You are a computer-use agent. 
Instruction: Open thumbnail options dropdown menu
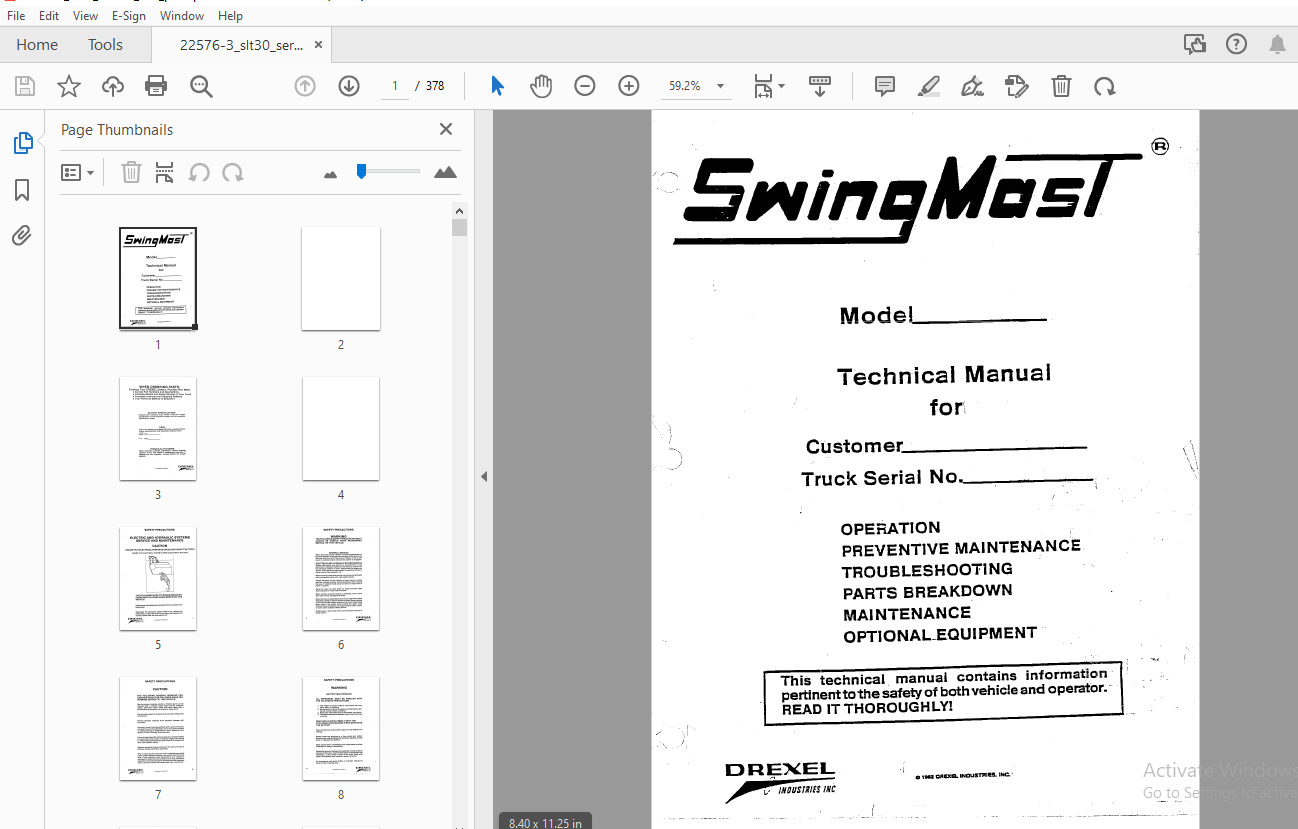(x=78, y=172)
